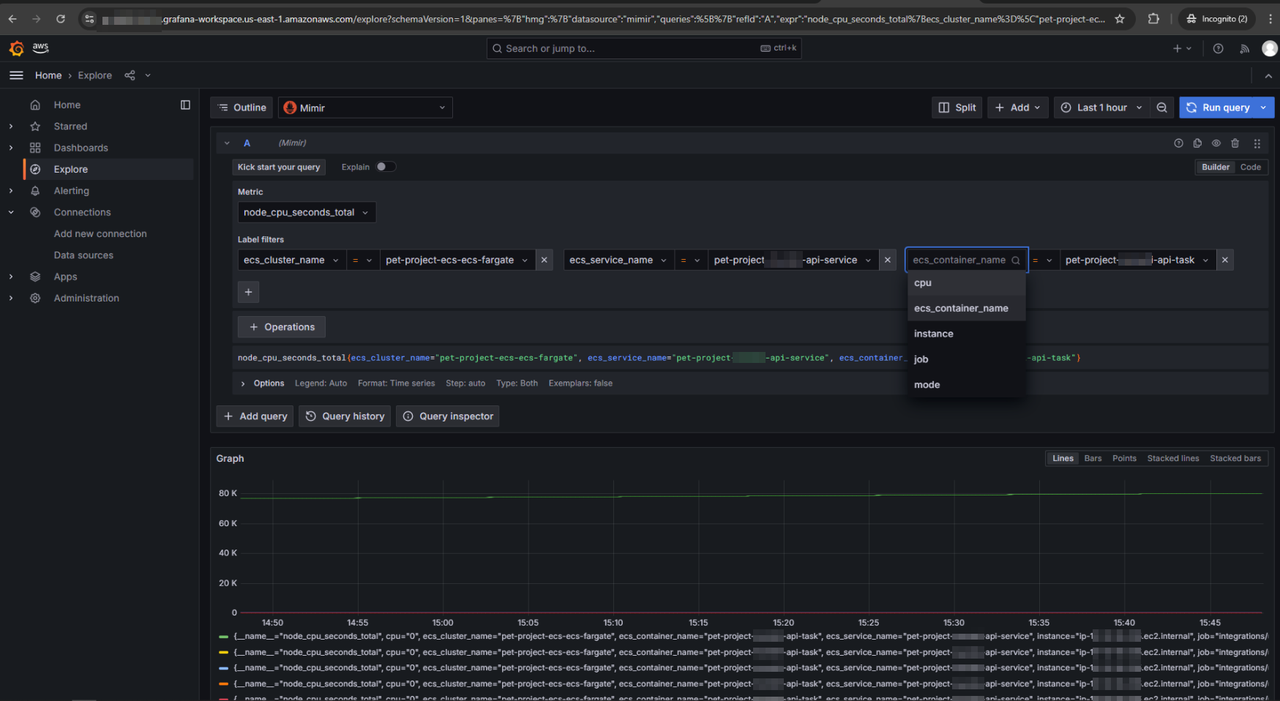This screenshot has height=701, width=1280.
Task: Hide query A with eye icon
Action: [1216, 143]
